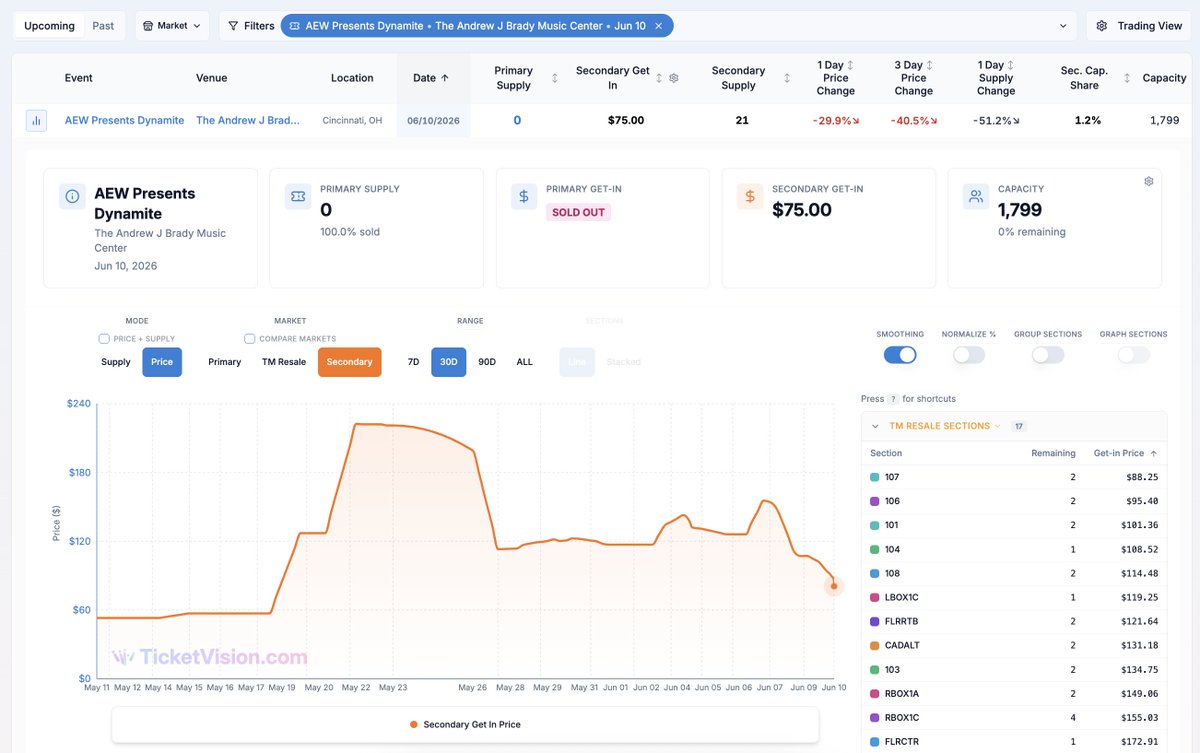Select section 101 row
The height and width of the screenshot is (753, 1200).
(x=1014, y=525)
